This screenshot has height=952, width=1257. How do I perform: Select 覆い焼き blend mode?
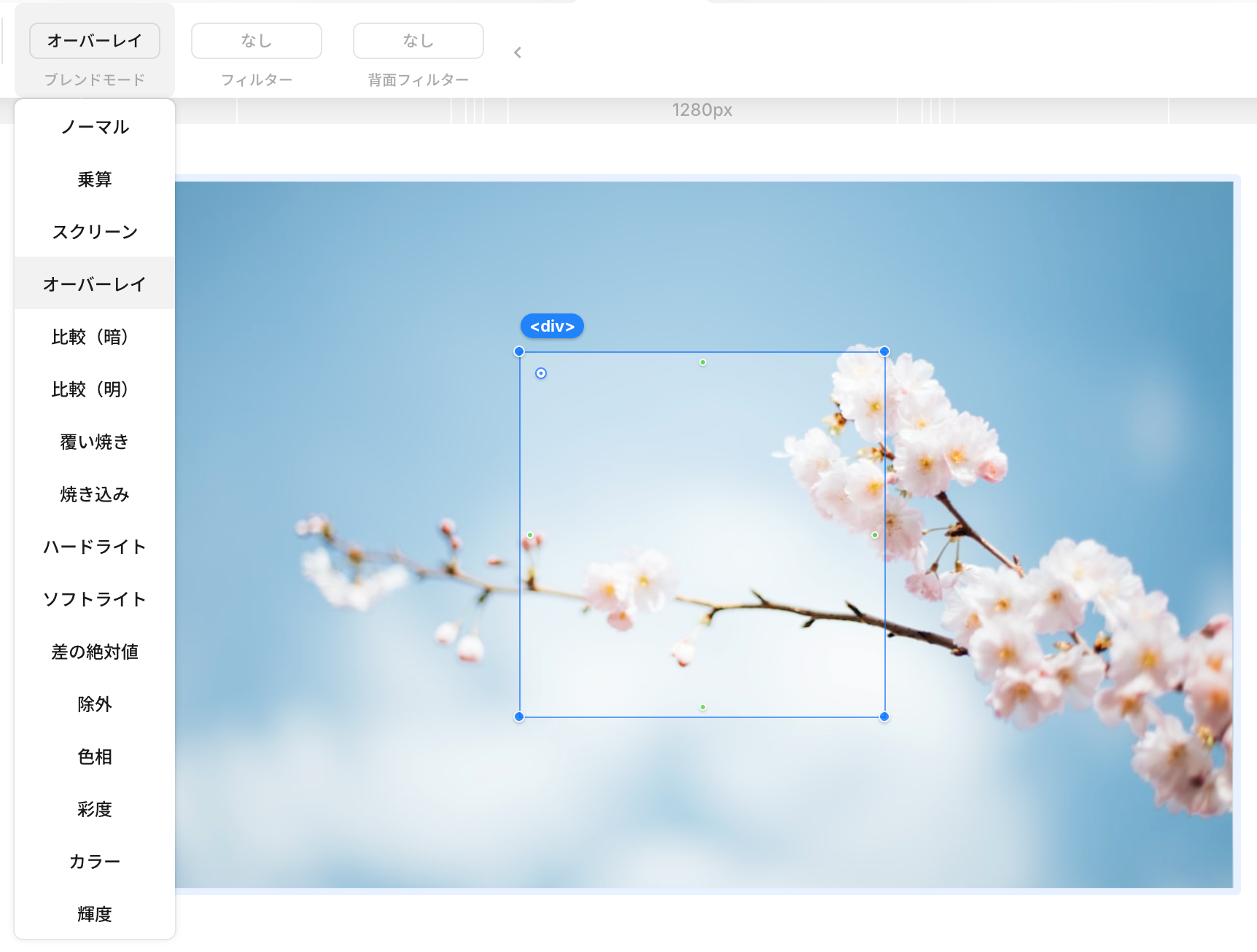[95, 442]
